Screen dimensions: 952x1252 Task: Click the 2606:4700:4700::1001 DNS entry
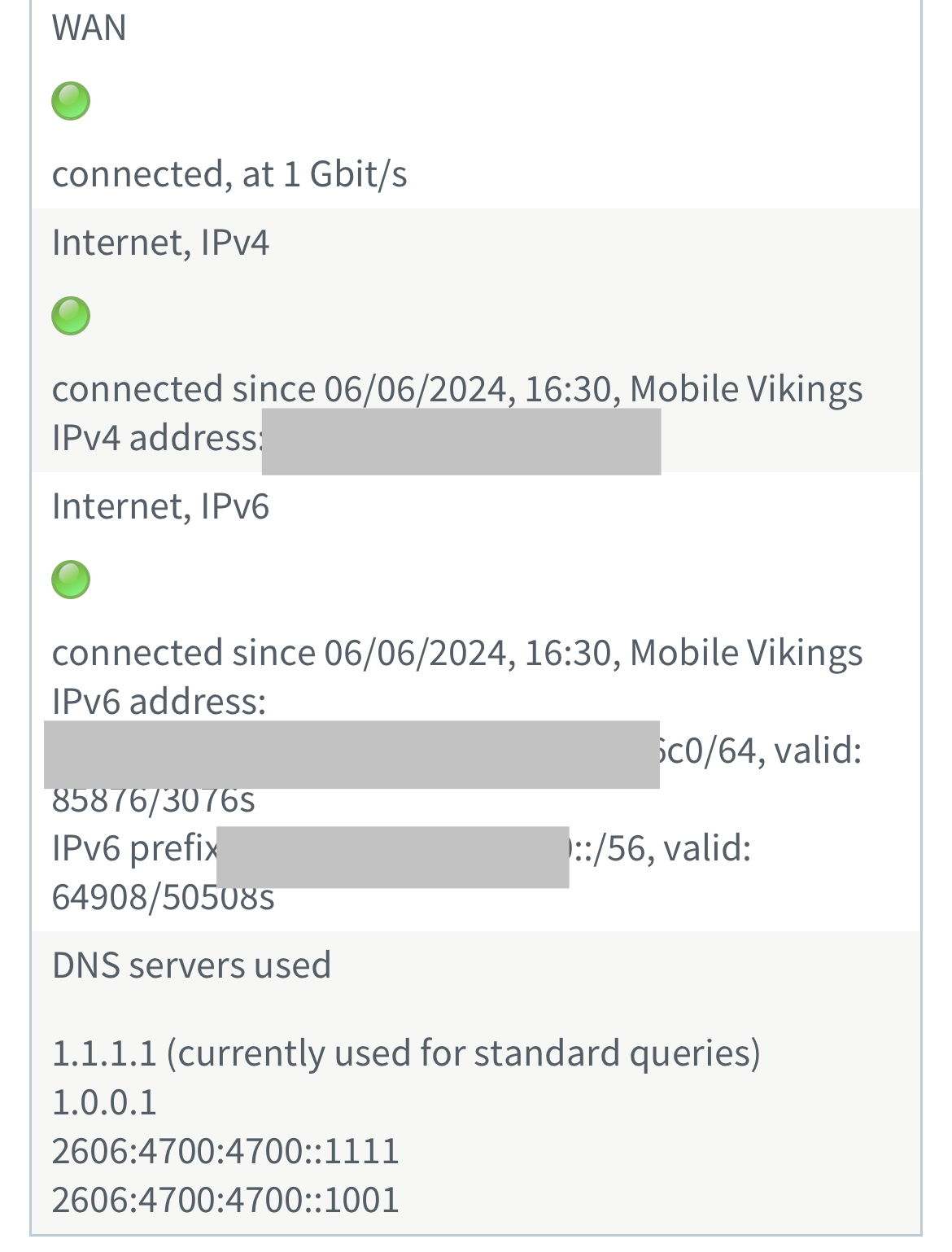[x=225, y=1200]
